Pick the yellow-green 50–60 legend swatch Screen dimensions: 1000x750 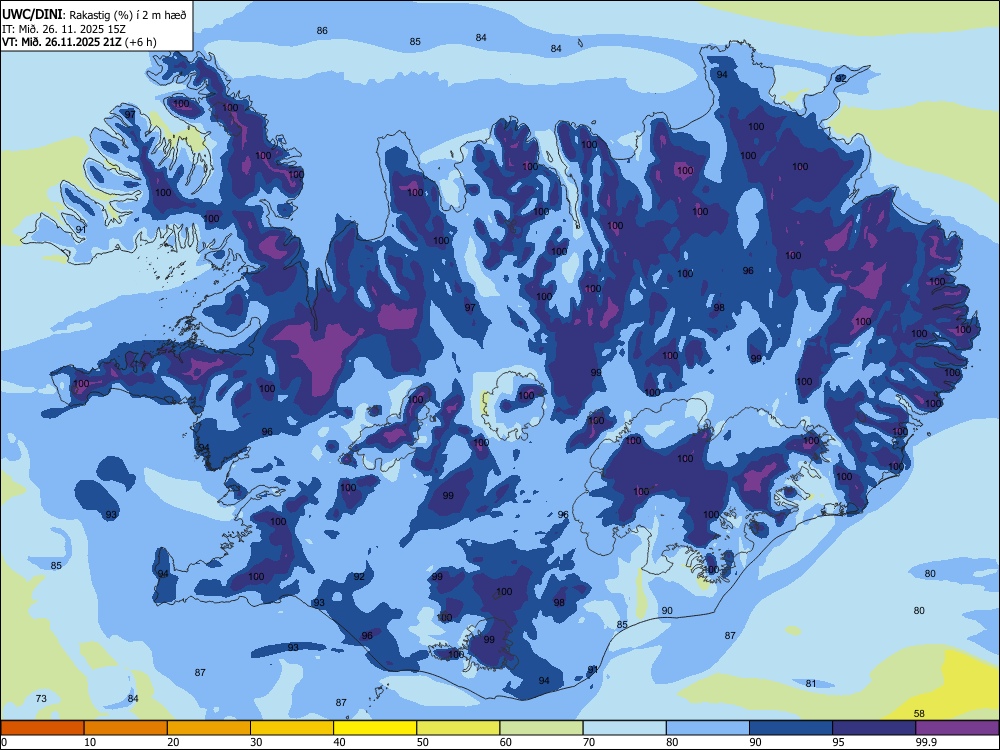458,728
